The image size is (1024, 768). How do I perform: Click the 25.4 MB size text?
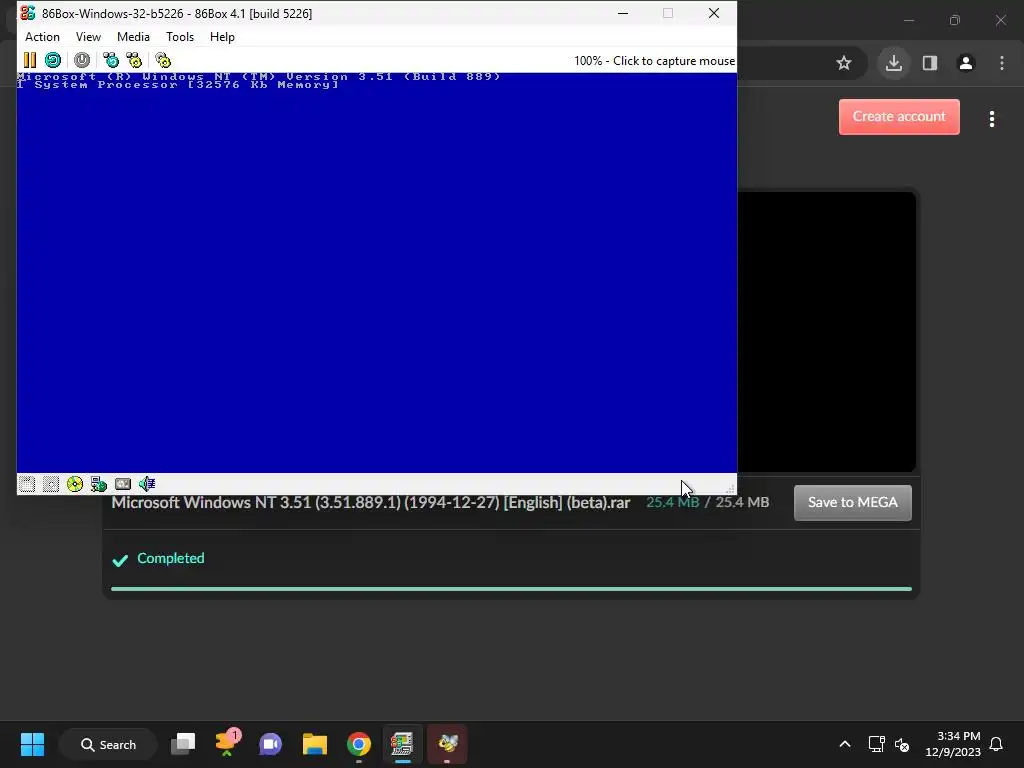point(707,502)
